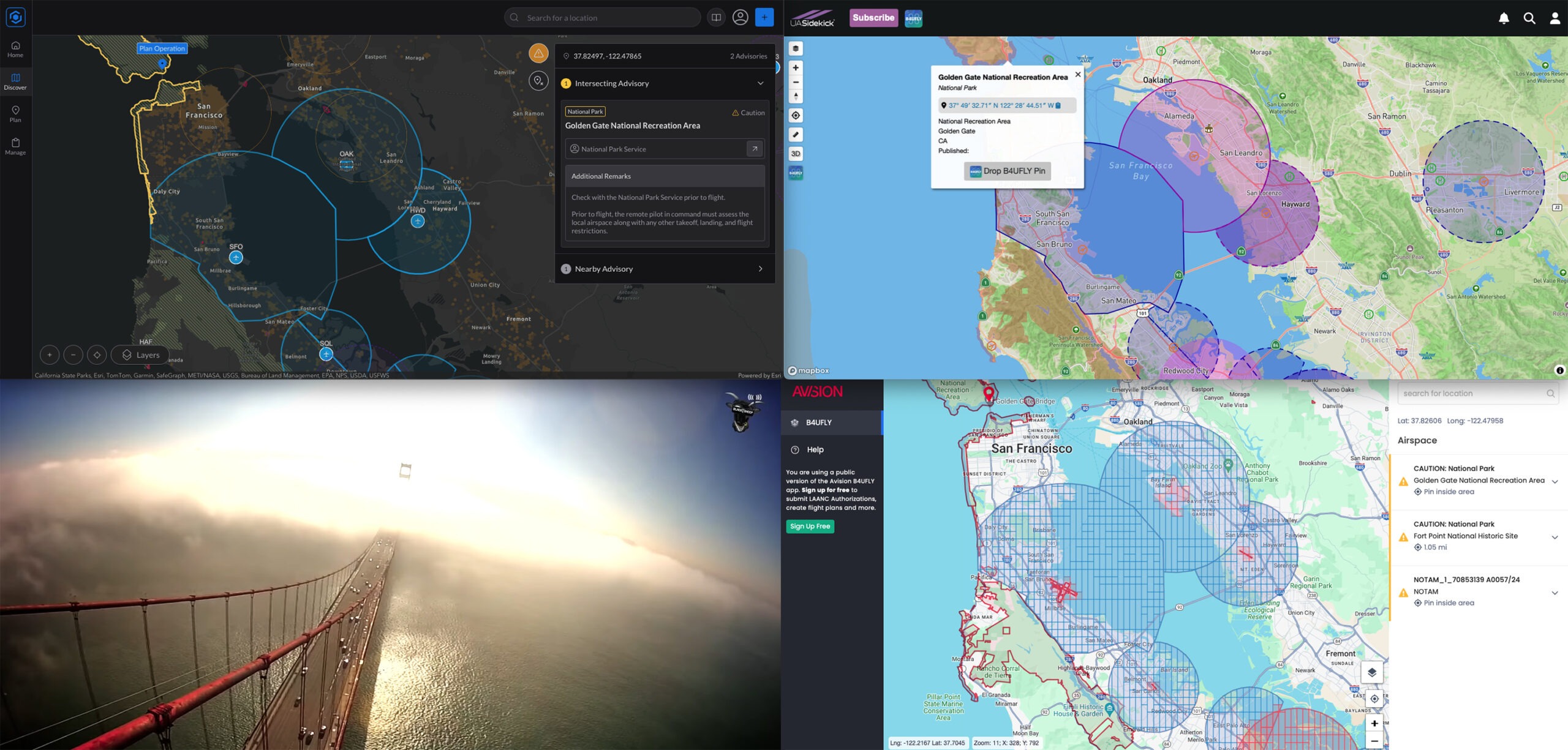Click the black sheep logo on bridge photo
Screen dimensions: 1568x750
(x=744, y=412)
